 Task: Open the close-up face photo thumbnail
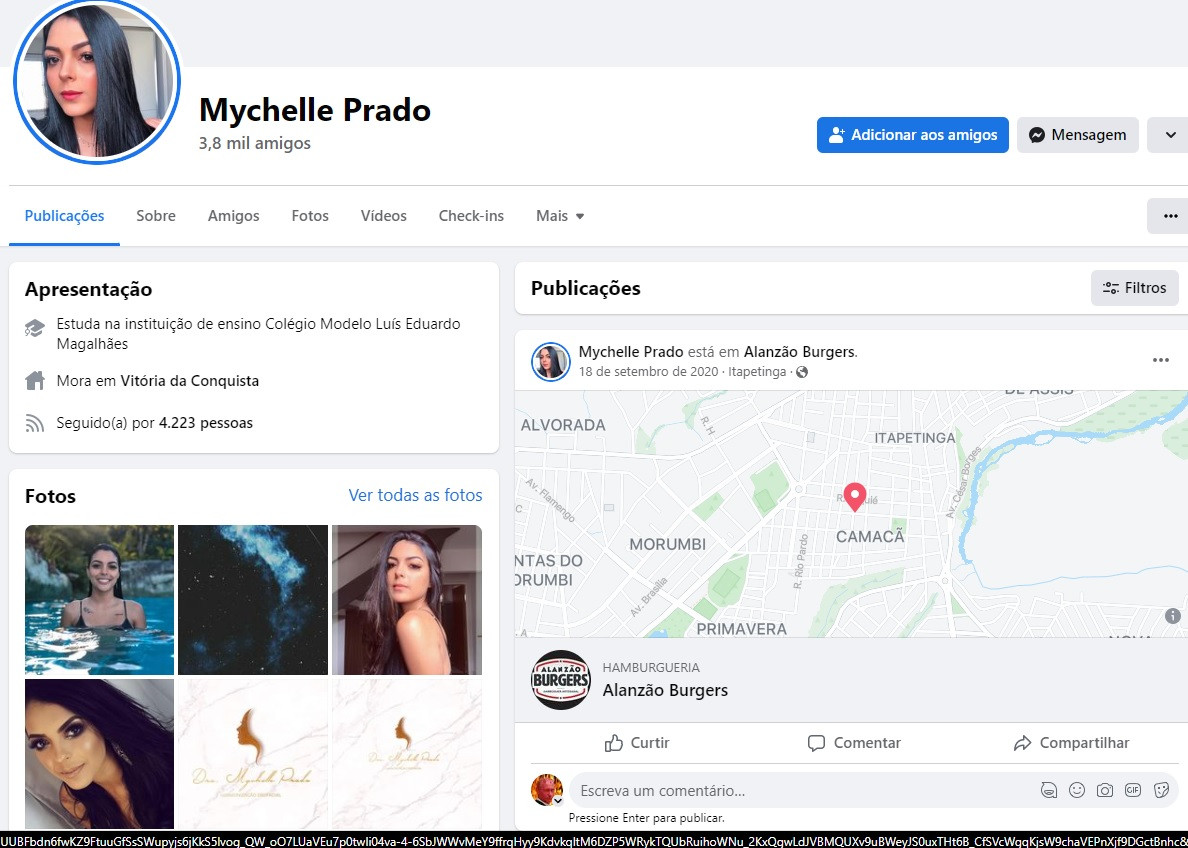click(99, 753)
